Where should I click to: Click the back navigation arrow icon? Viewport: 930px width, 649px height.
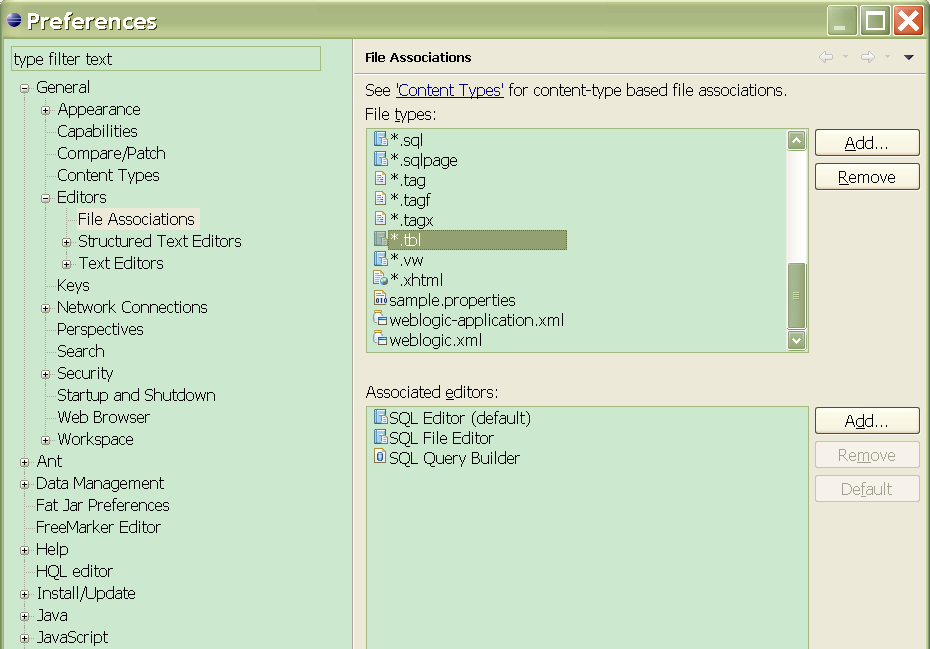(x=826, y=58)
